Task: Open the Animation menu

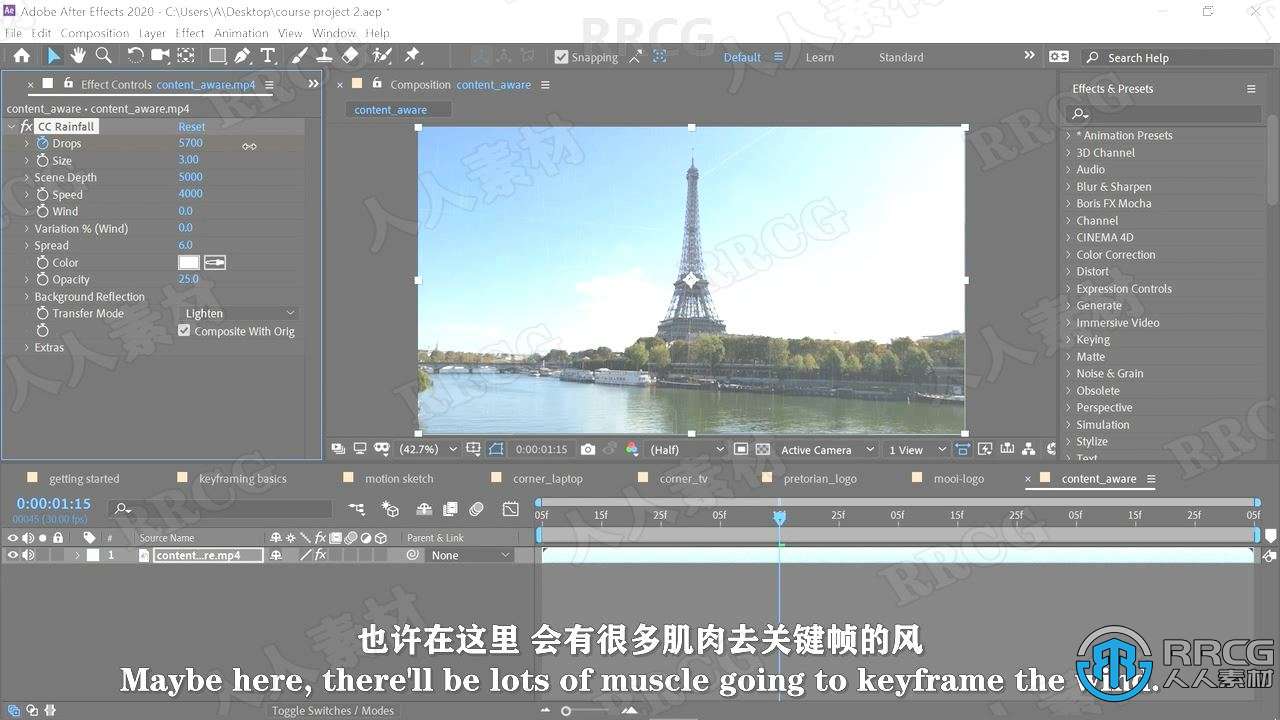Action: click(x=241, y=33)
